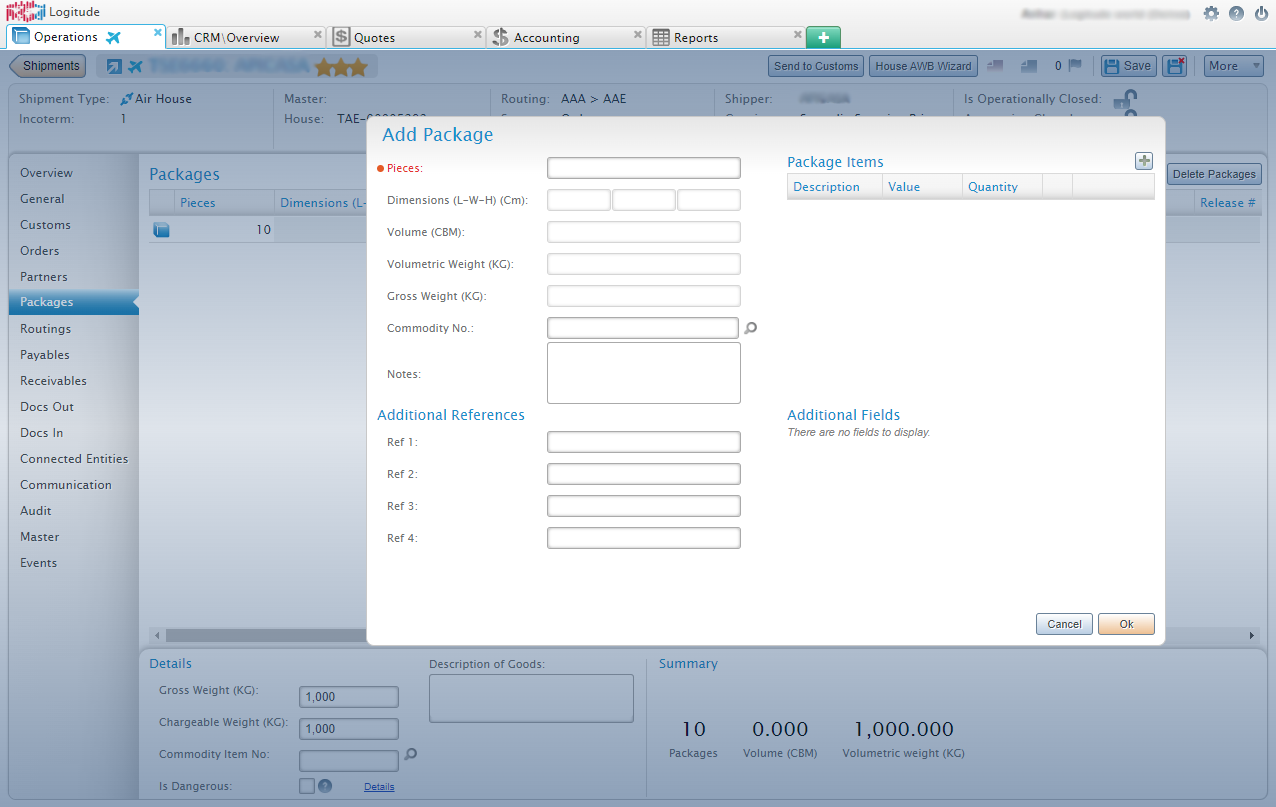Open the Help question mark icon

(x=1237, y=12)
